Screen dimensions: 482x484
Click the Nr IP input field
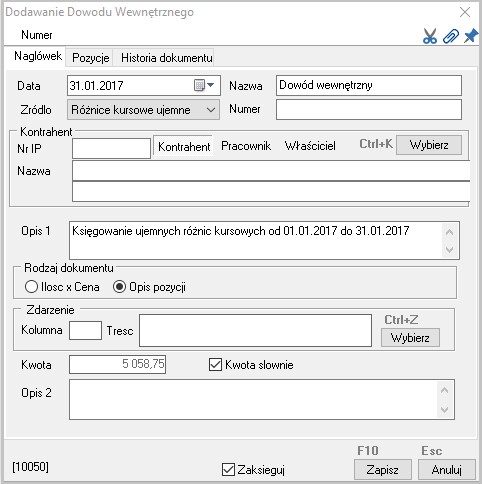111,148
